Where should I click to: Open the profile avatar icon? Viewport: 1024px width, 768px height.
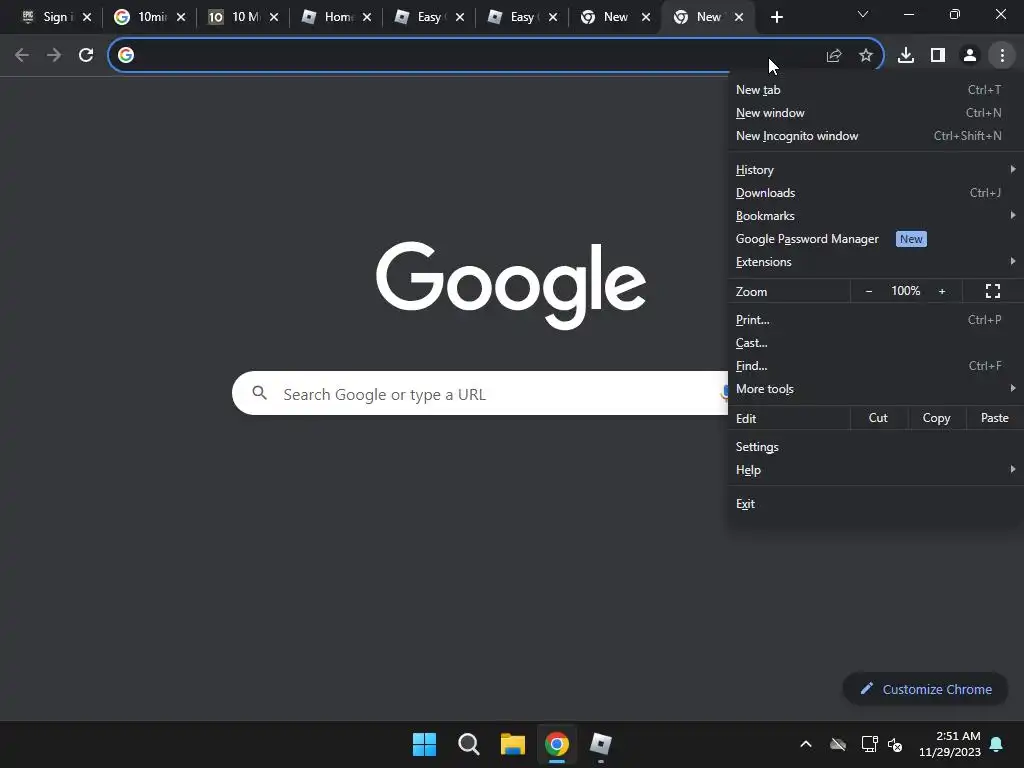pos(970,56)
